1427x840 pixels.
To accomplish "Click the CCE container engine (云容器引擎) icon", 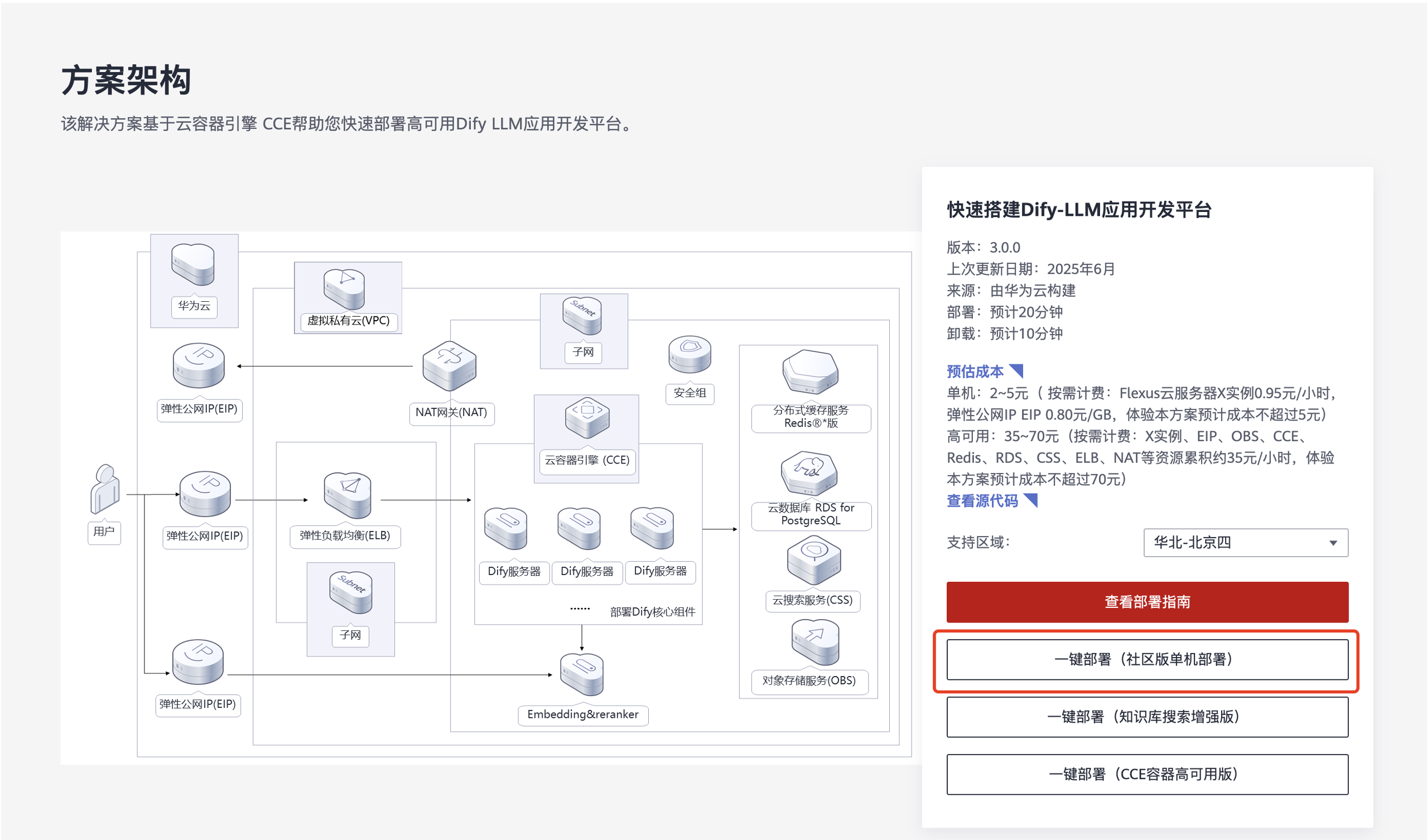I will (x=587, y=418).
